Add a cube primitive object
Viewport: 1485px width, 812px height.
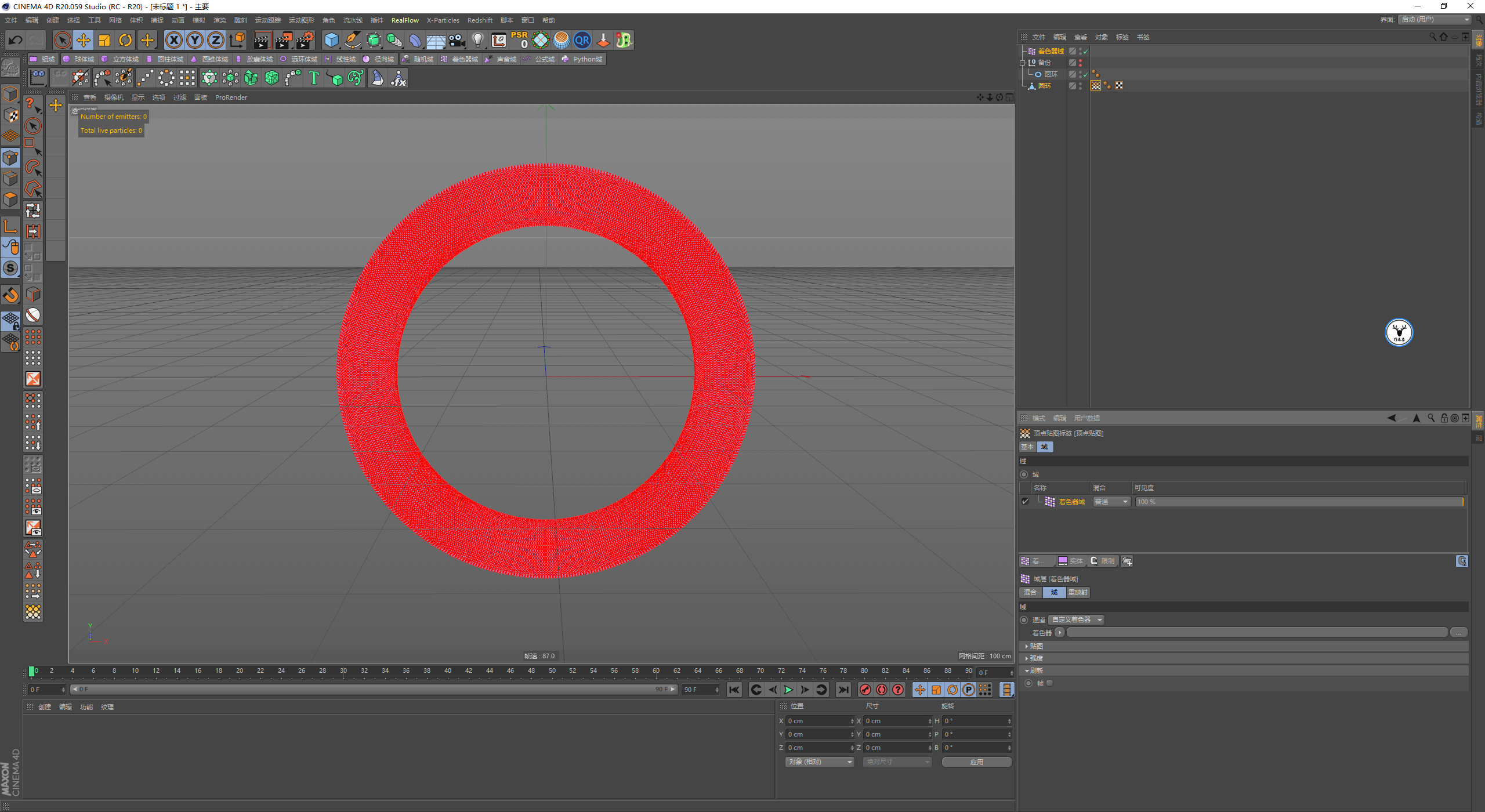point(331,40)
